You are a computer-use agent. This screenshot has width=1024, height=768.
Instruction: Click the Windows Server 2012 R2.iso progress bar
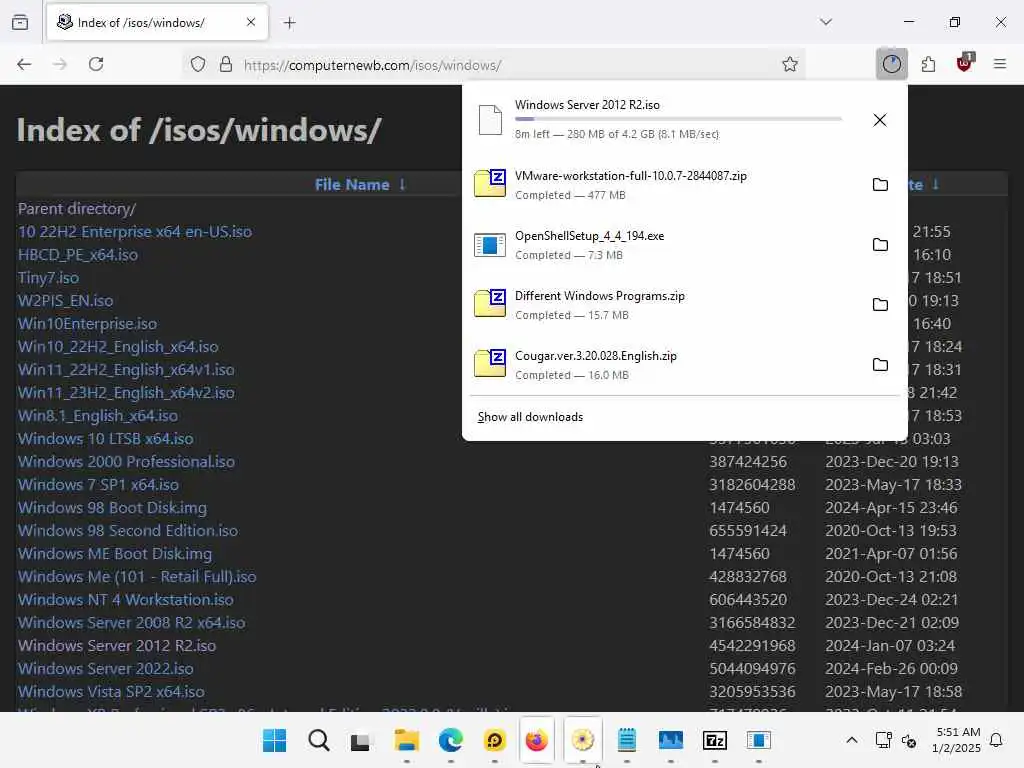(x=679, y=119)
